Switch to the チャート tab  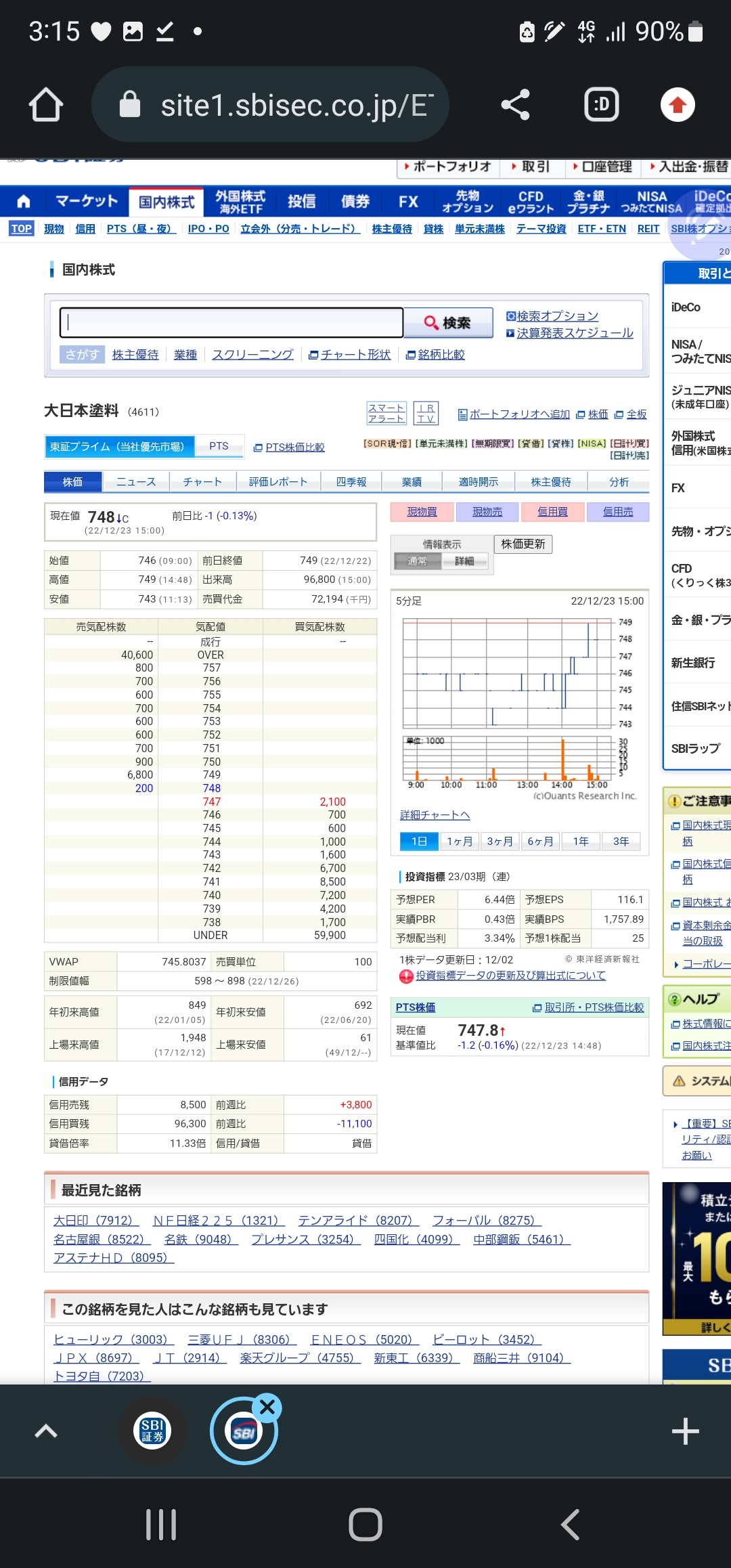pos(202,482)
